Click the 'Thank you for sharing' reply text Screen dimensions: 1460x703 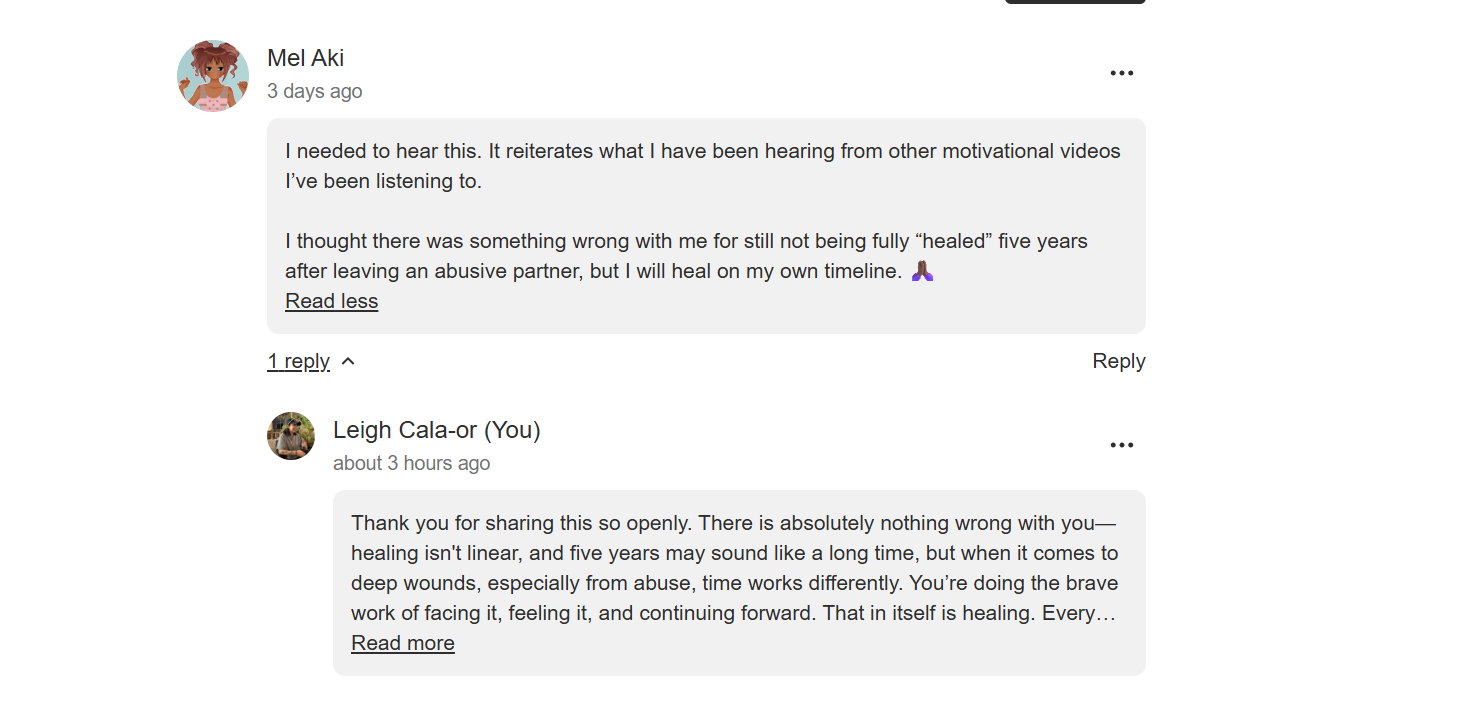click(735, 568)
